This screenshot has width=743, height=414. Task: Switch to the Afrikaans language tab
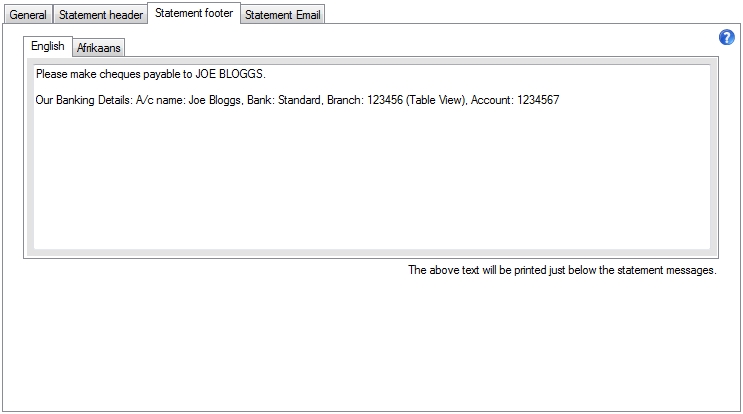pos(99,48)
